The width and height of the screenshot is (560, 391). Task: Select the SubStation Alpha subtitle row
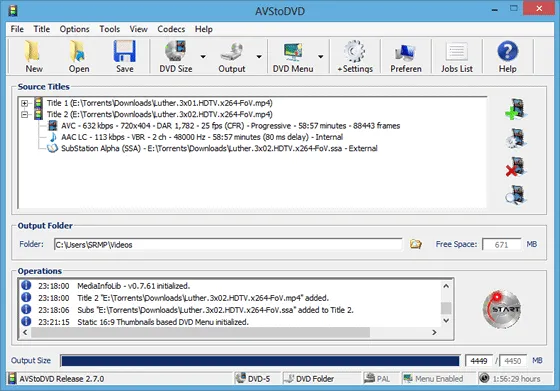219,149
